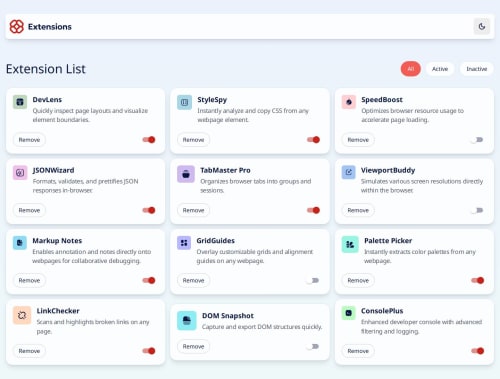This screenshot has height=379, width=500.
Task: Select the All filter tab
Action: click(x=411, y=69)
